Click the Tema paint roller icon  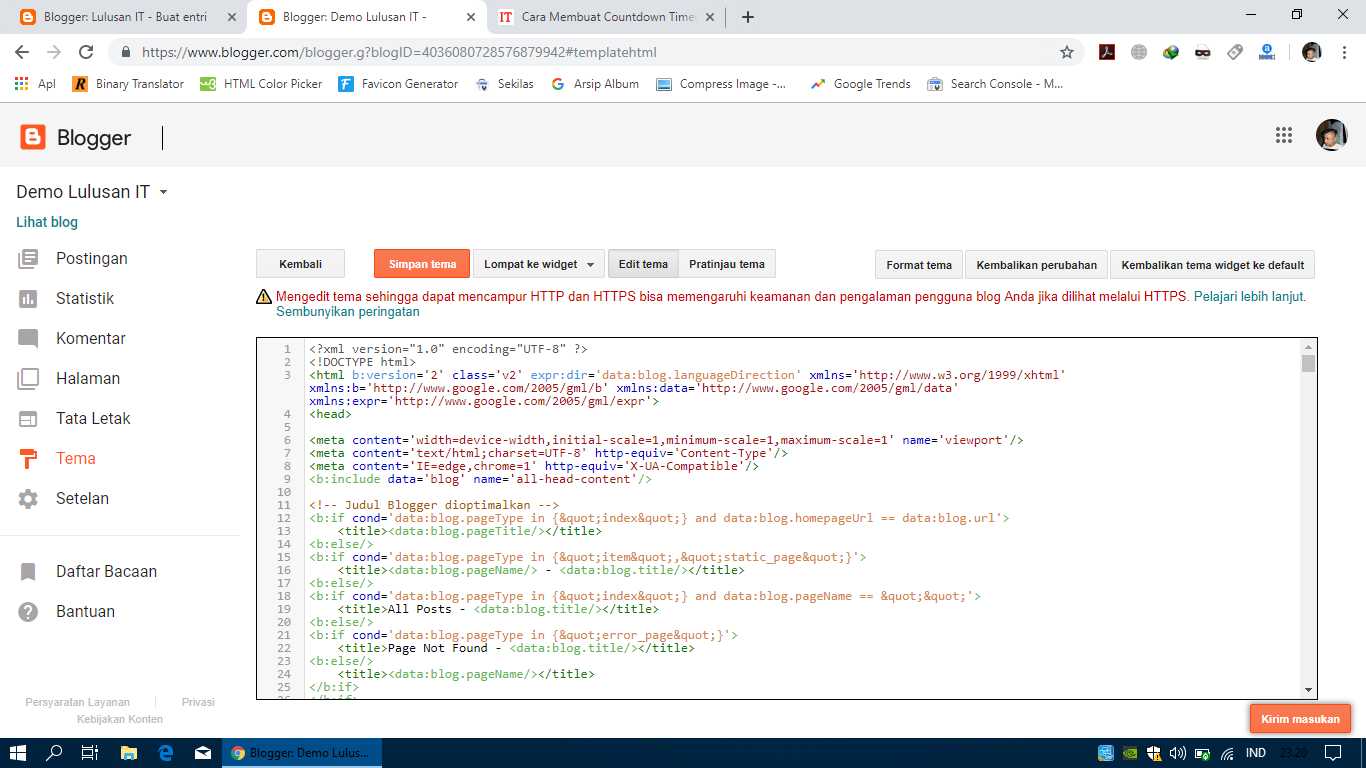coord(28,459)
